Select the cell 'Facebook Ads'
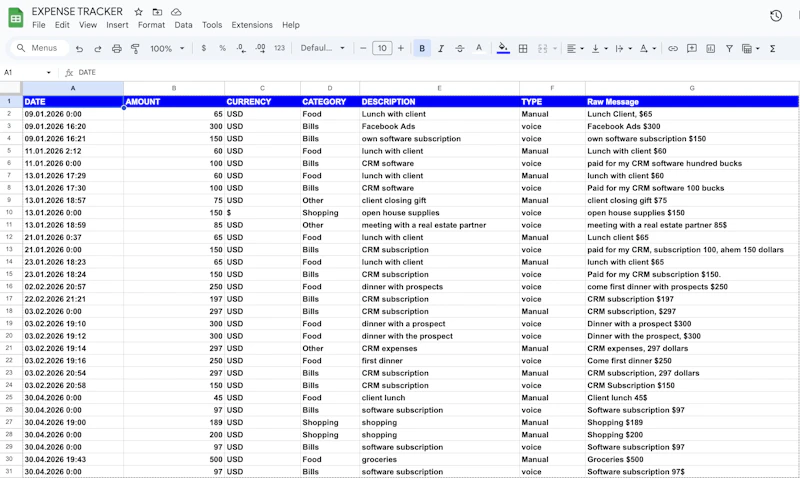This screenshot has height=478, width=800. [x=439, y=126]
